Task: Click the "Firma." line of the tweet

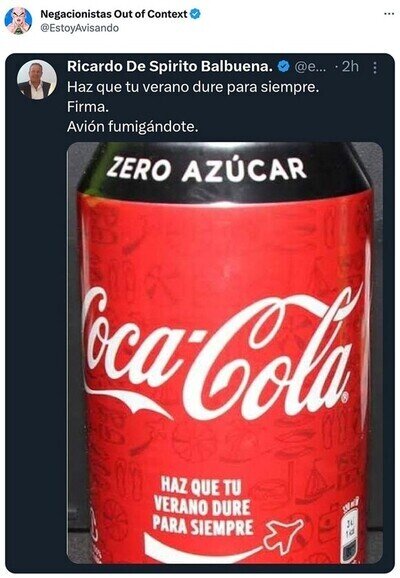Action: click(x=88, y=107)
